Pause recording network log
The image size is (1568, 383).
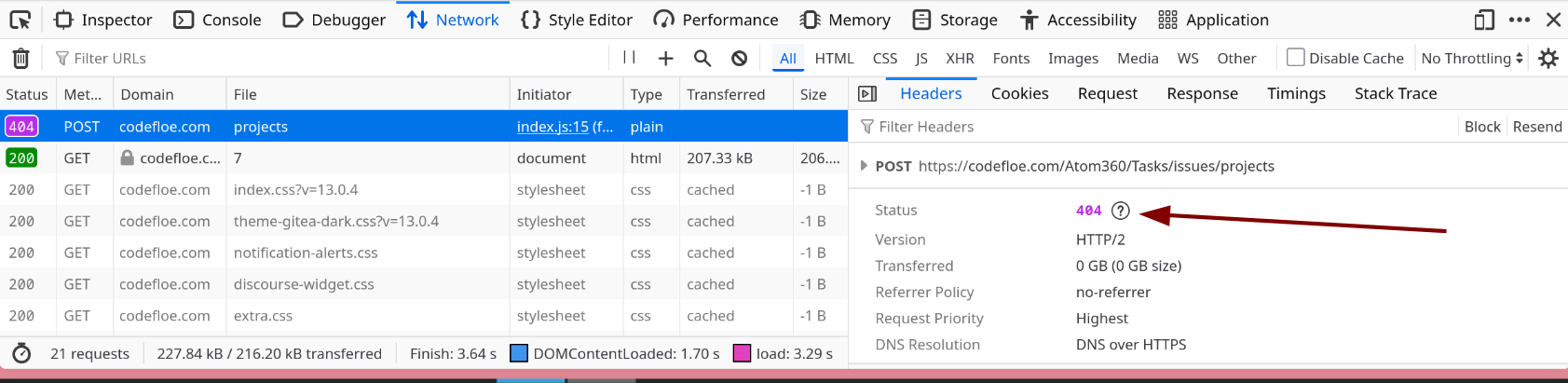pos(629,58)
